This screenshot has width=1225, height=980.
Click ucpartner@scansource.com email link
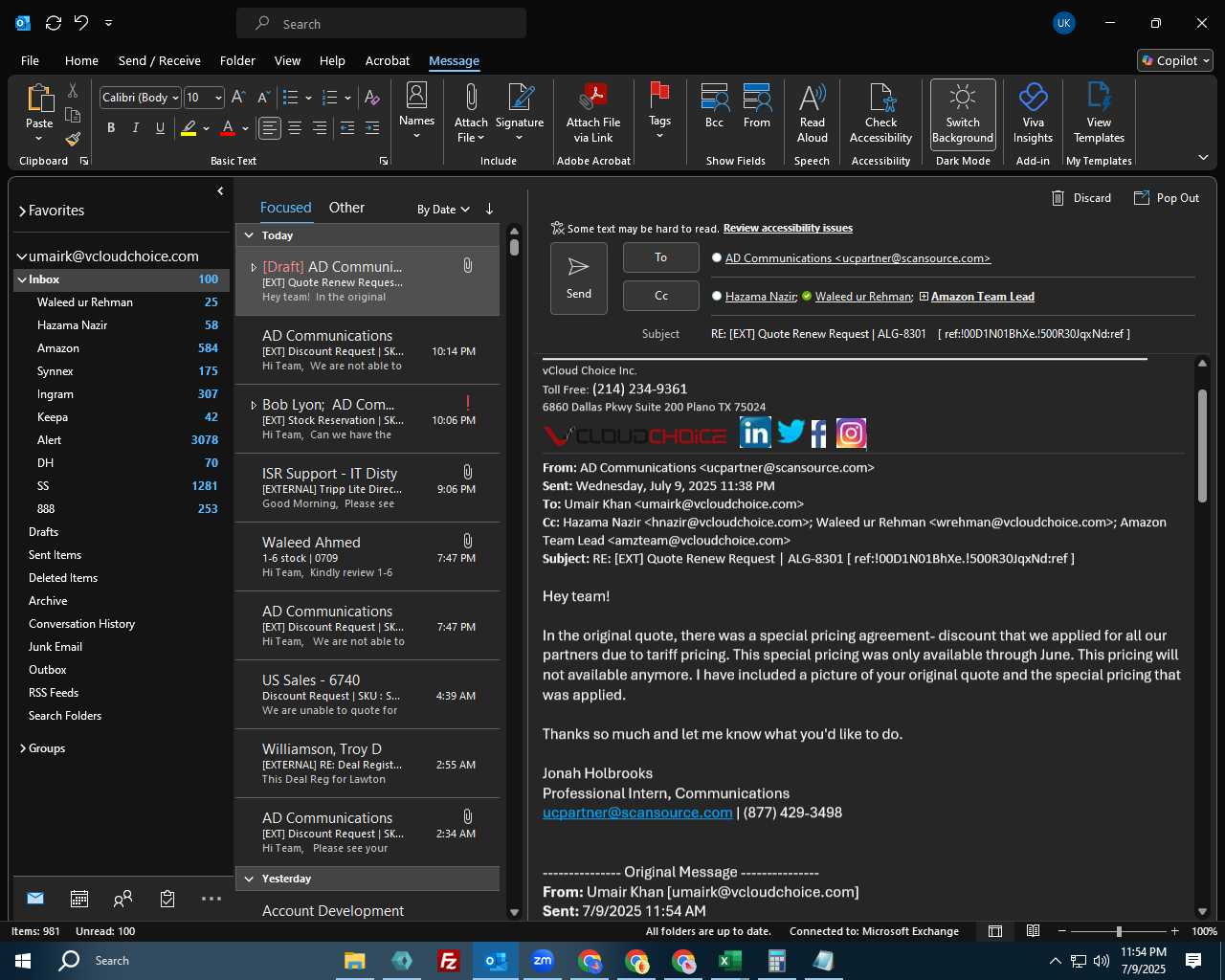tap(637, 813)
